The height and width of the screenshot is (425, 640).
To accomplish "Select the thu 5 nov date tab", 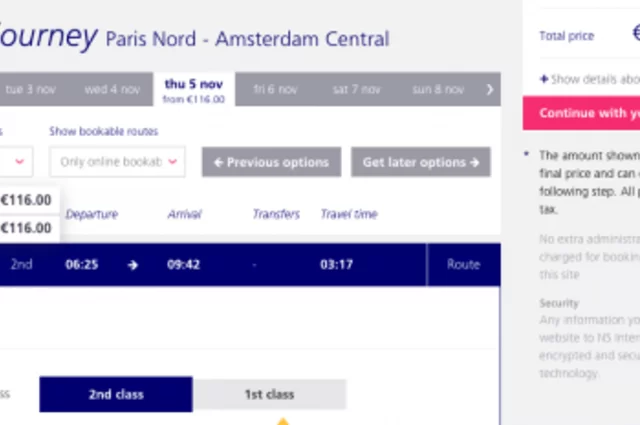I will [194, 90].
